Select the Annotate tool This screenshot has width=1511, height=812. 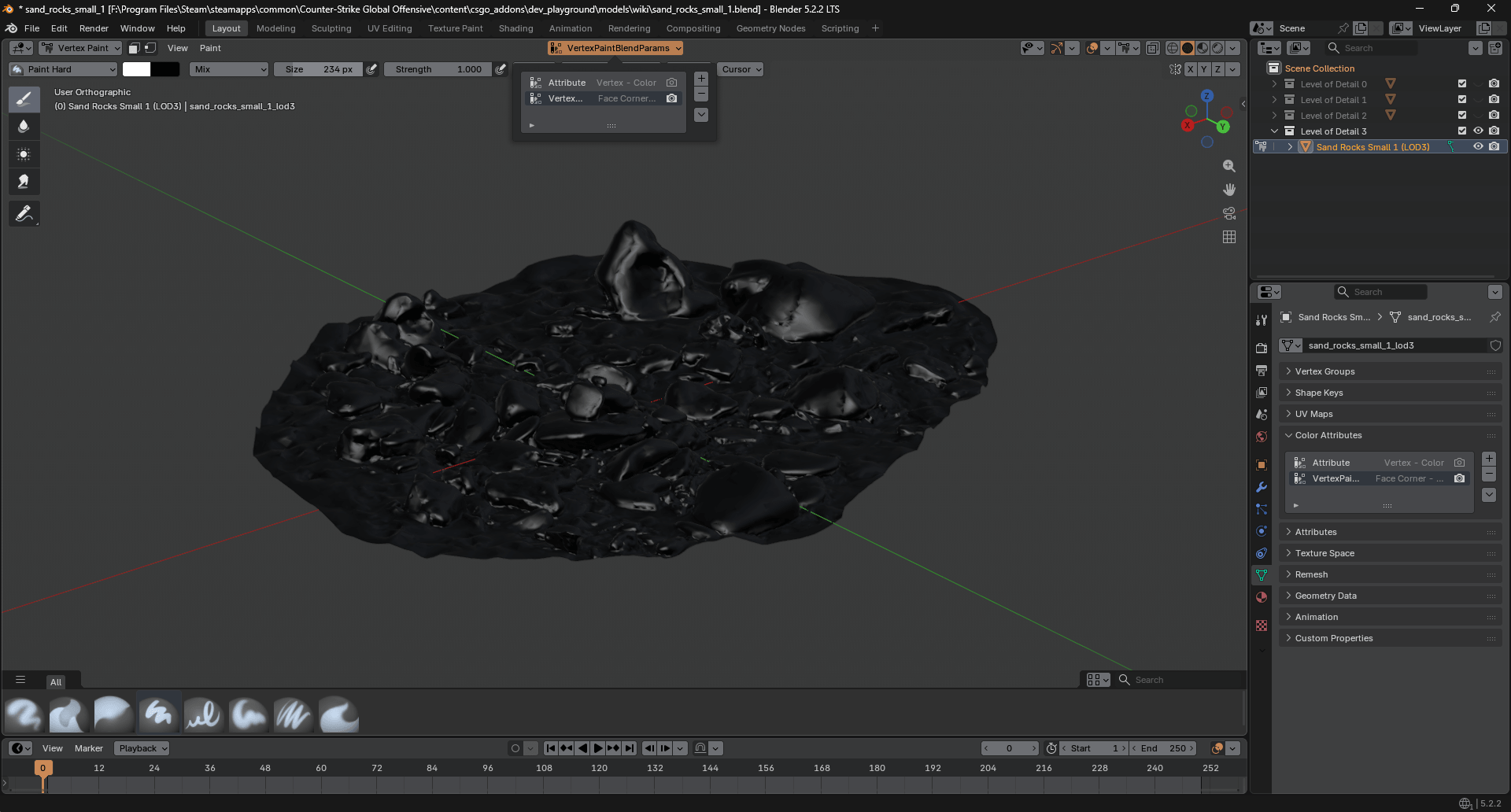[x=24, y=213]
